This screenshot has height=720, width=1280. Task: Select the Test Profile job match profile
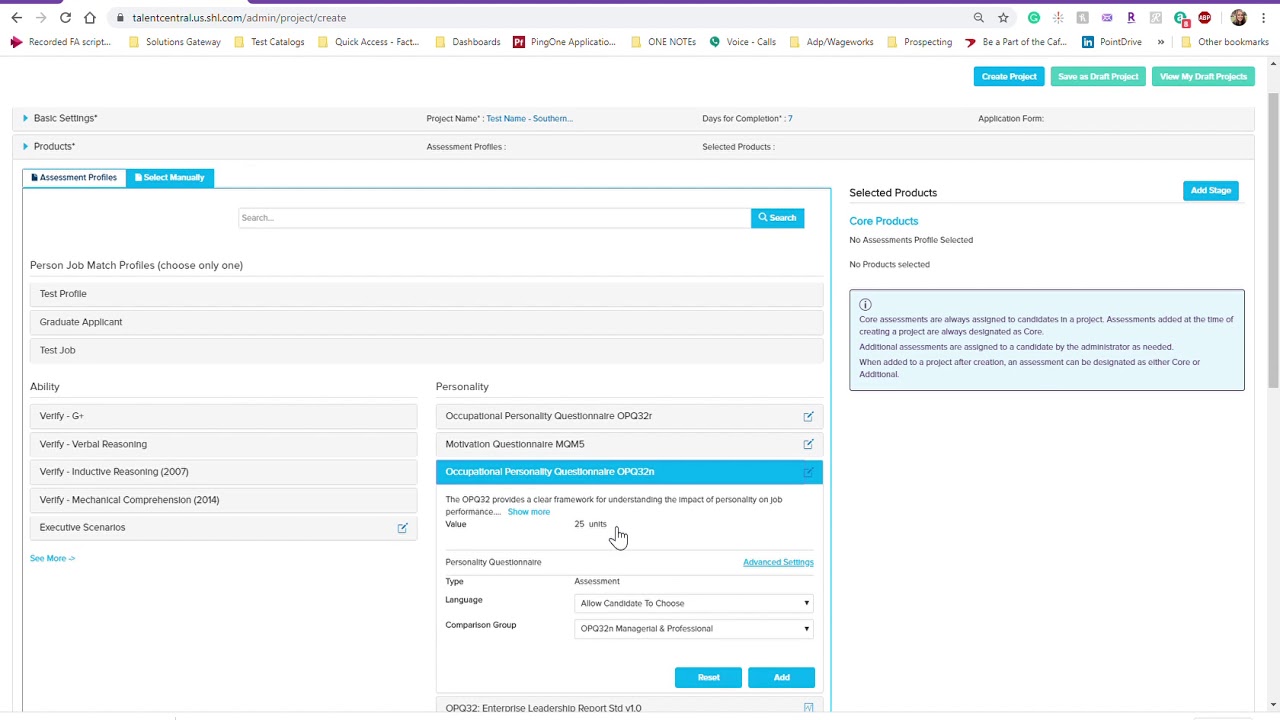coord(426,294)
